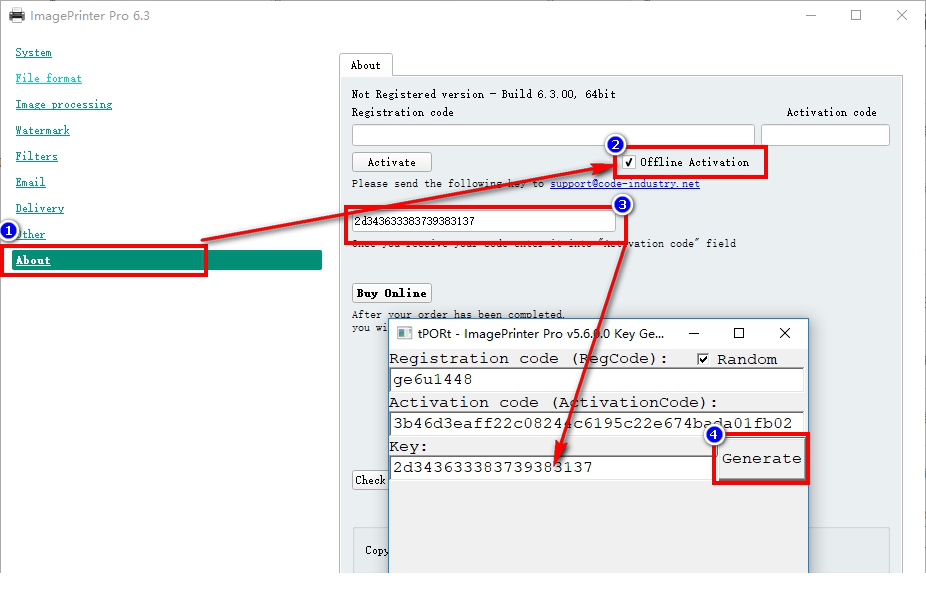Click the 'Key:' label in keygen
This screenshot has width=926, height=595.
[x=408, y=447]
